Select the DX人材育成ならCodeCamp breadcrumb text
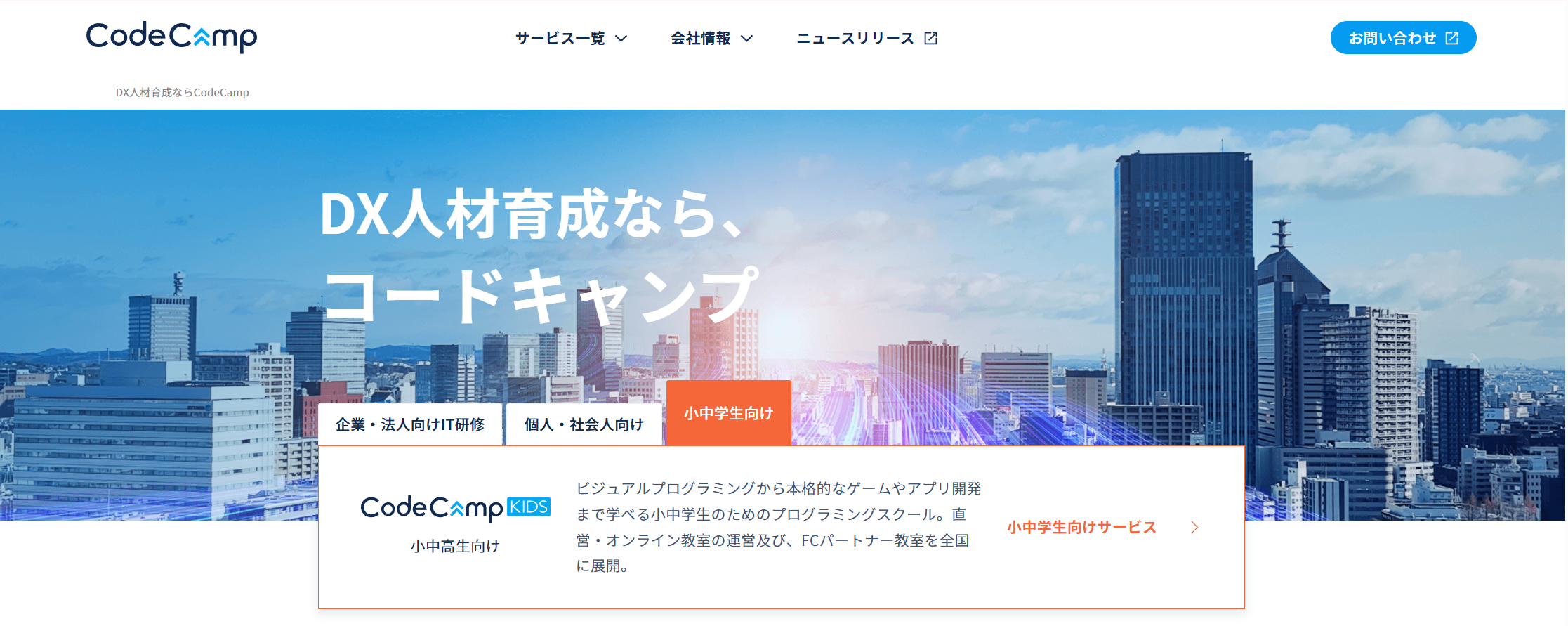1568x626 pixels. [x=183, y=92]
